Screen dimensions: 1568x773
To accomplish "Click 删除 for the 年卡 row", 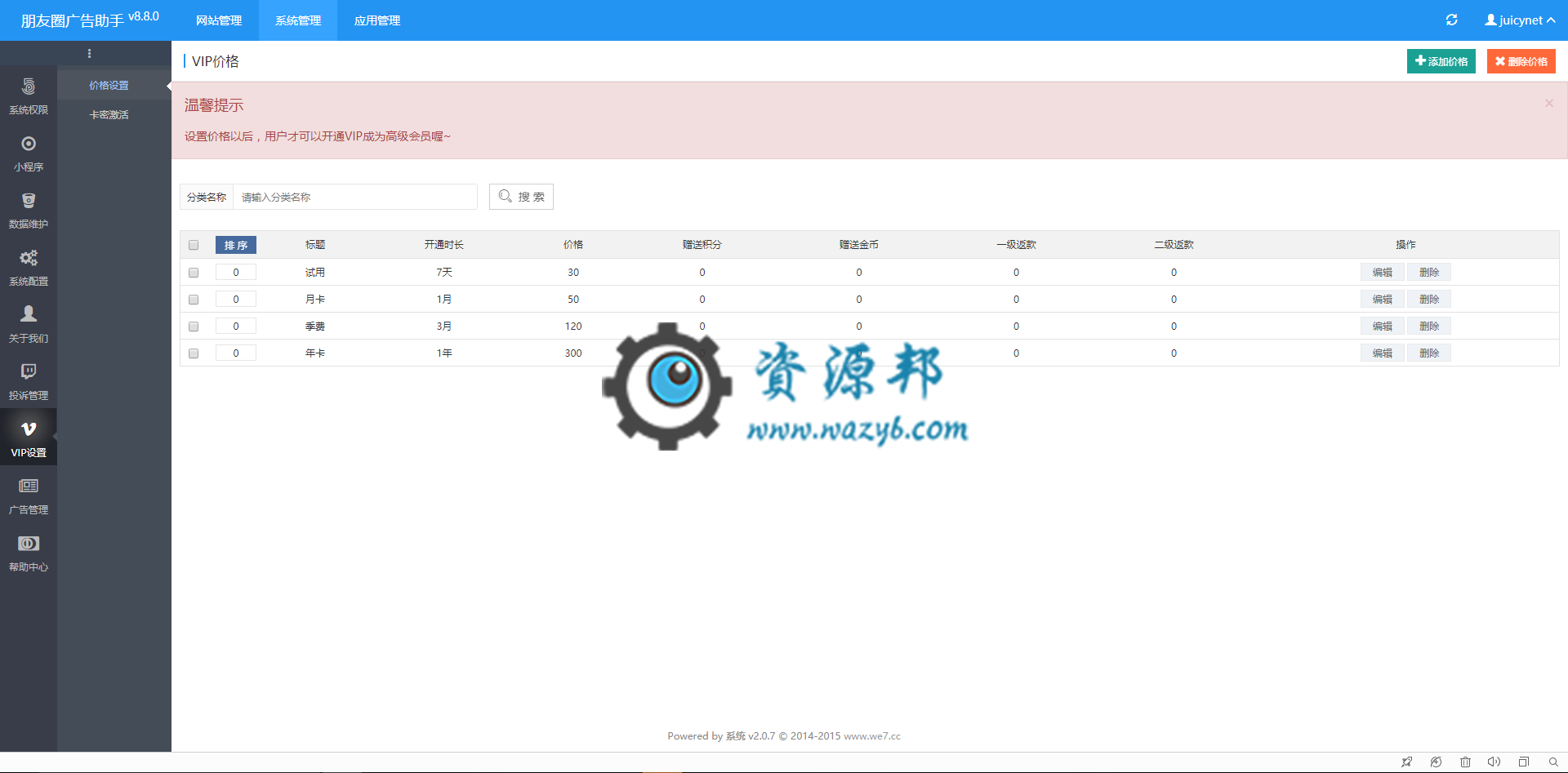I will [x=1429, y=353].
